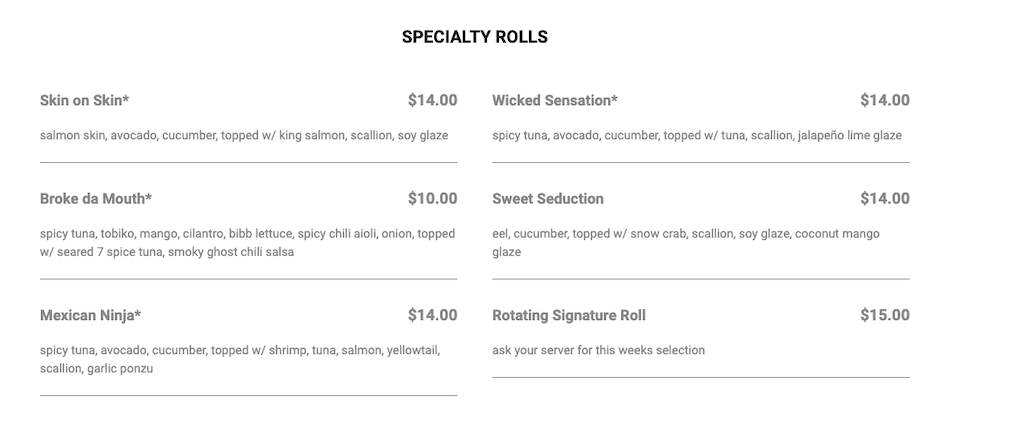Image resolution: width=1022 pixels, height=442 pixels.
Task: Choose the Rotating Signature Roll title
Action: pyautogui.click(x=569, y=315)
